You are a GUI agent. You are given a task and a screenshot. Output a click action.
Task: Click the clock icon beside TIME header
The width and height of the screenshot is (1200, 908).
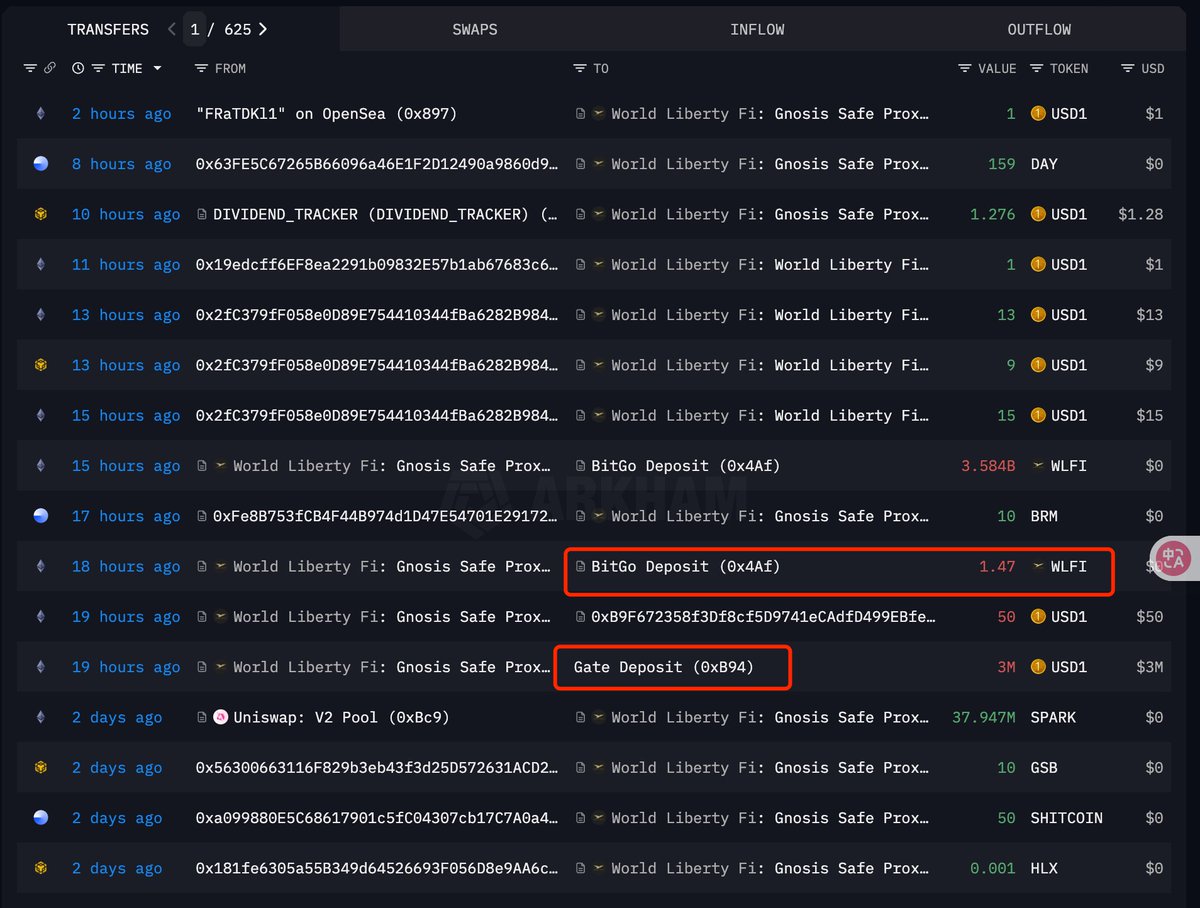coord(78,69)
